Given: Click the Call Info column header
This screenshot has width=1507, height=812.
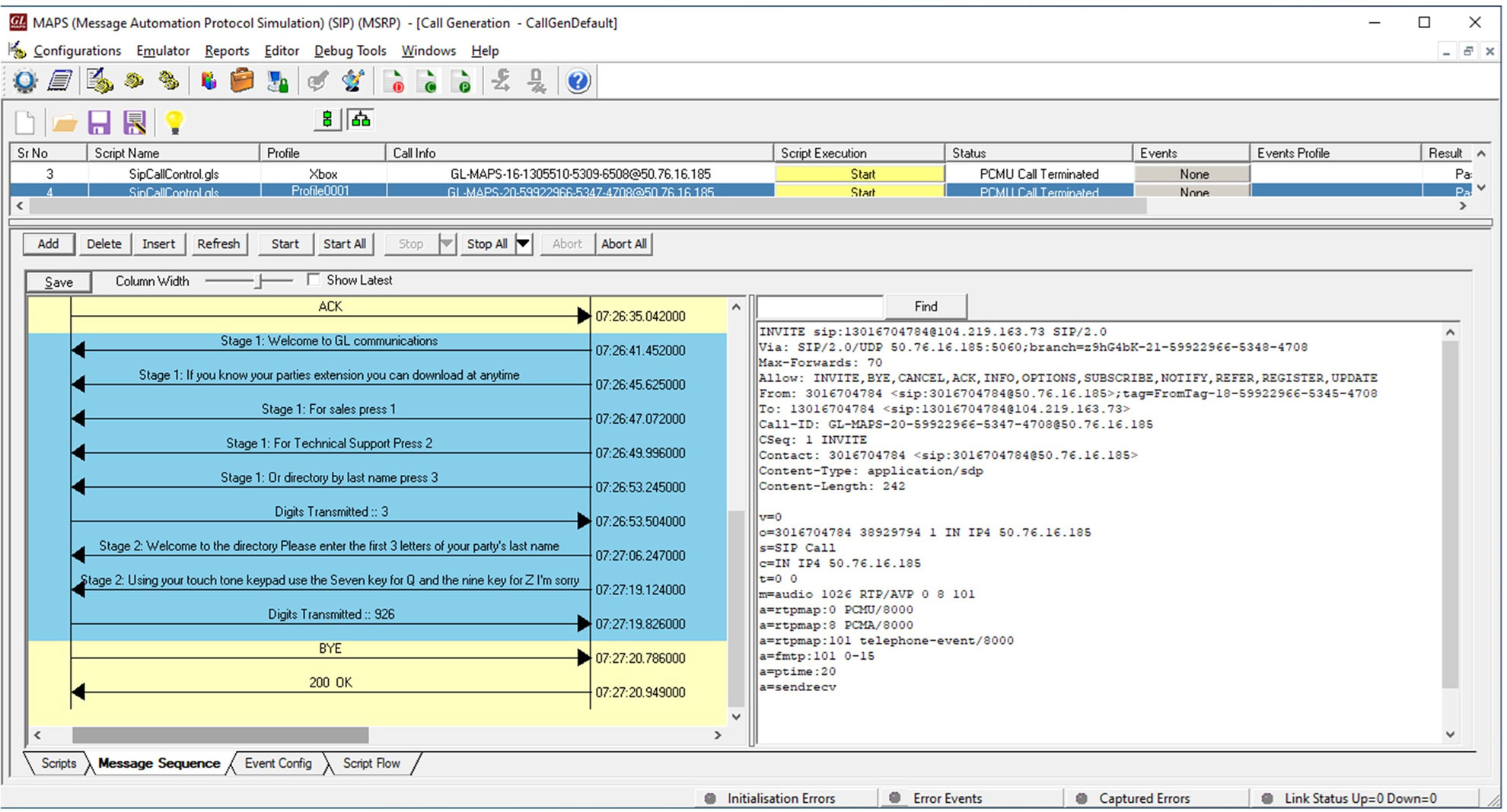Looking at the screenshot, I should (x=579, y=152).
